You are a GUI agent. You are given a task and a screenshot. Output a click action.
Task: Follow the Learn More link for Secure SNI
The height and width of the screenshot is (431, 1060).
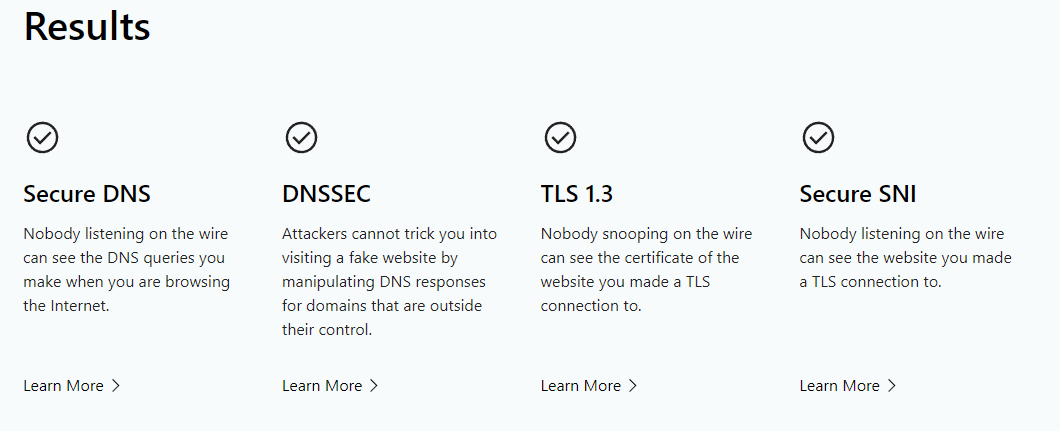tap(840, 386)
